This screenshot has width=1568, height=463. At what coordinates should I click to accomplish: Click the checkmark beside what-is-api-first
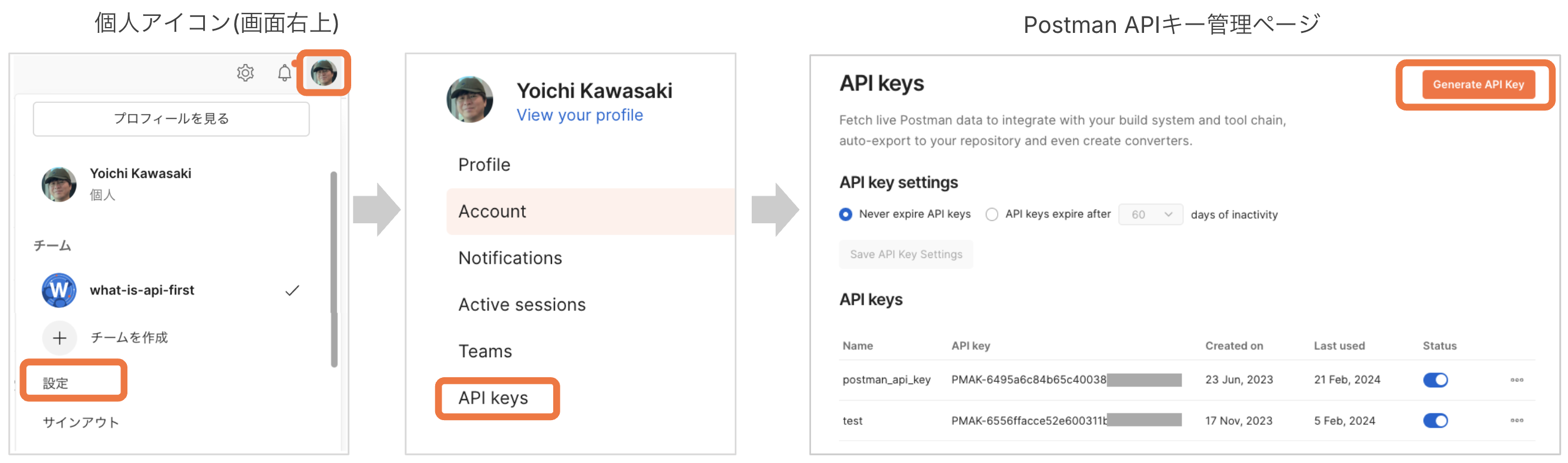[292, 291]
